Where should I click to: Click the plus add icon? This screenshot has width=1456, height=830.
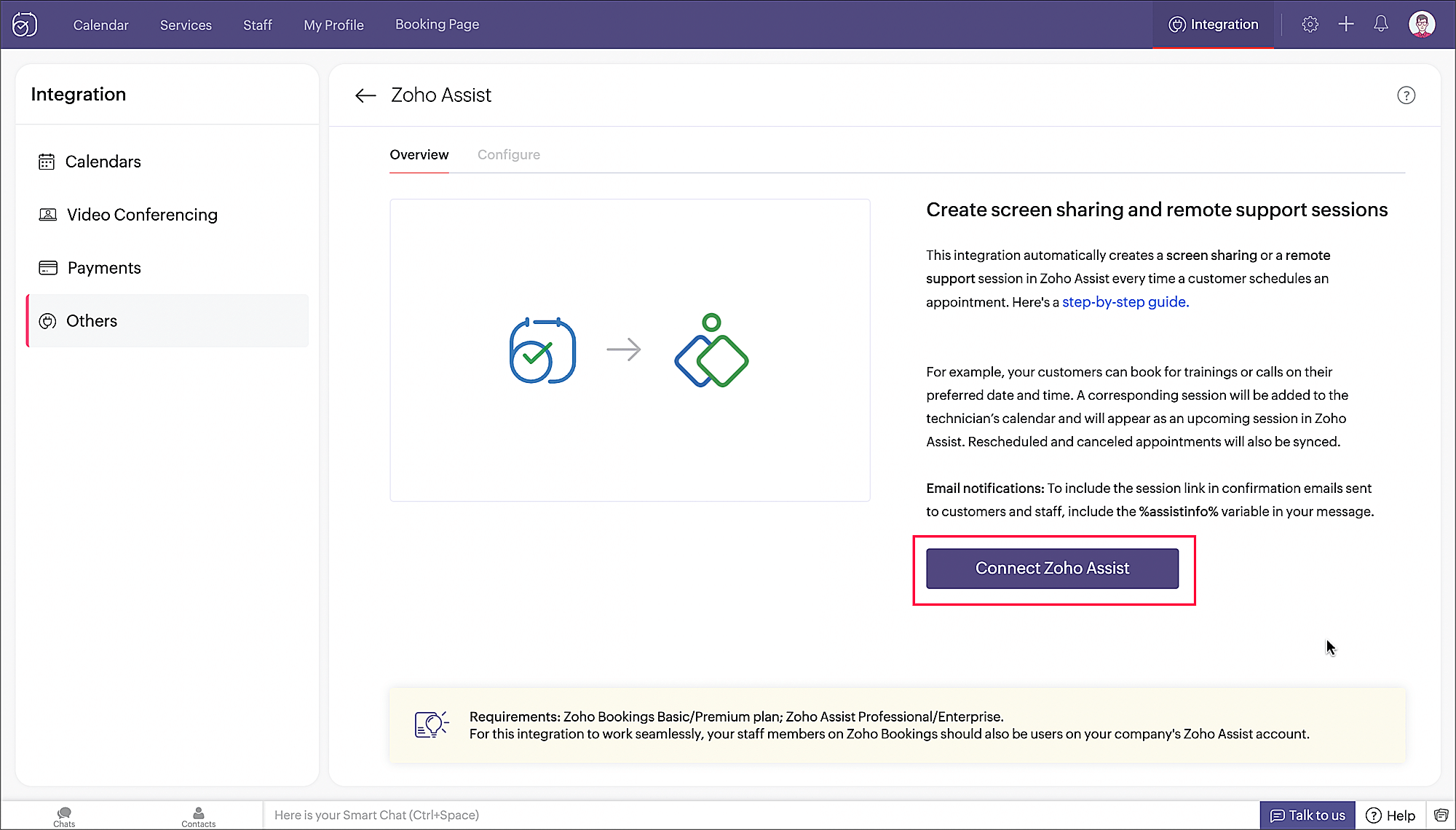(x=1346, y=24)
